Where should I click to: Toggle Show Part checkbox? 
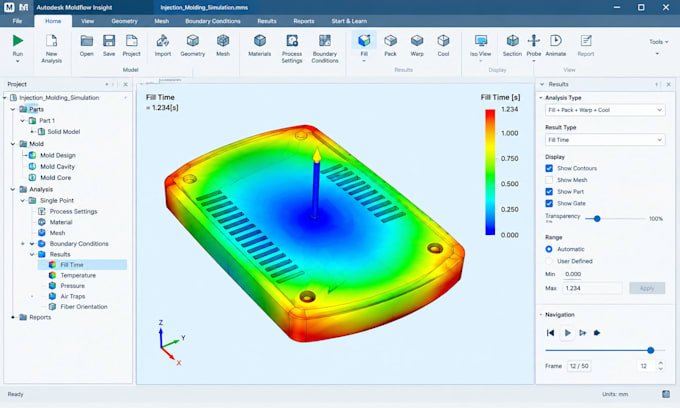[x=549, y=192]
